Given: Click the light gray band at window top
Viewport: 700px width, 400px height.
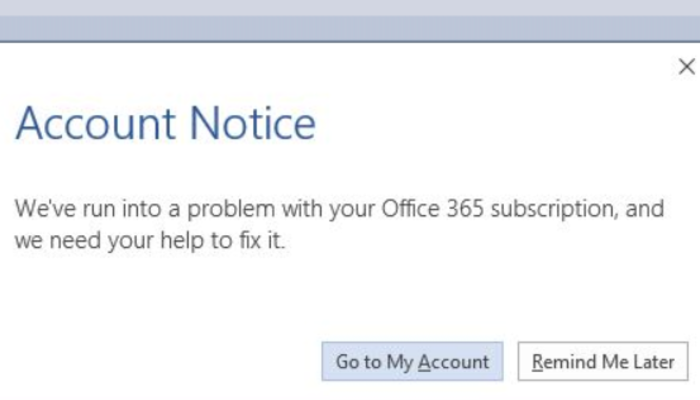Looking at the screenshot, I should coord(350,8).
